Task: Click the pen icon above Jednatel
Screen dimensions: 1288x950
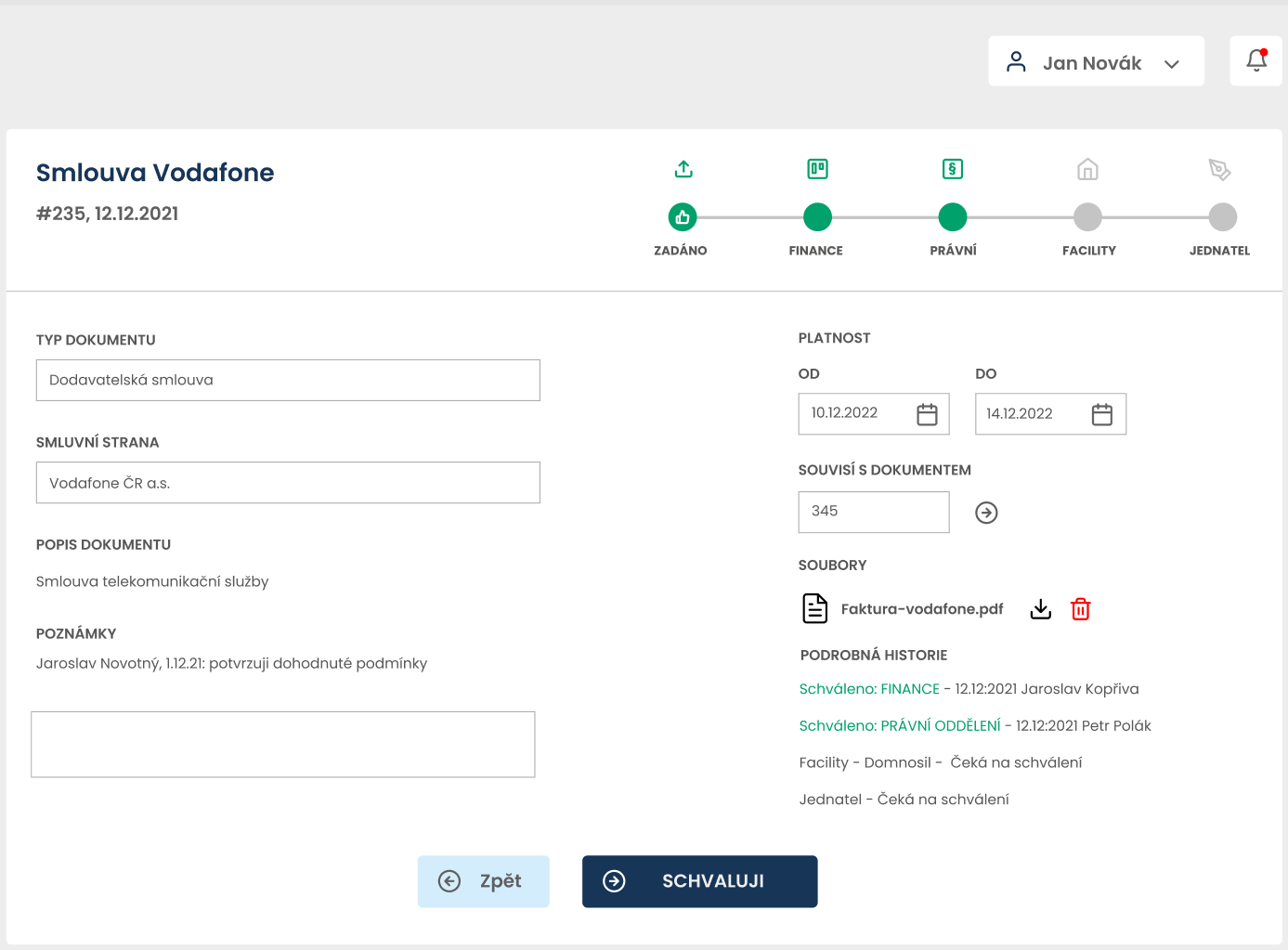Action: click(1219, 169)
